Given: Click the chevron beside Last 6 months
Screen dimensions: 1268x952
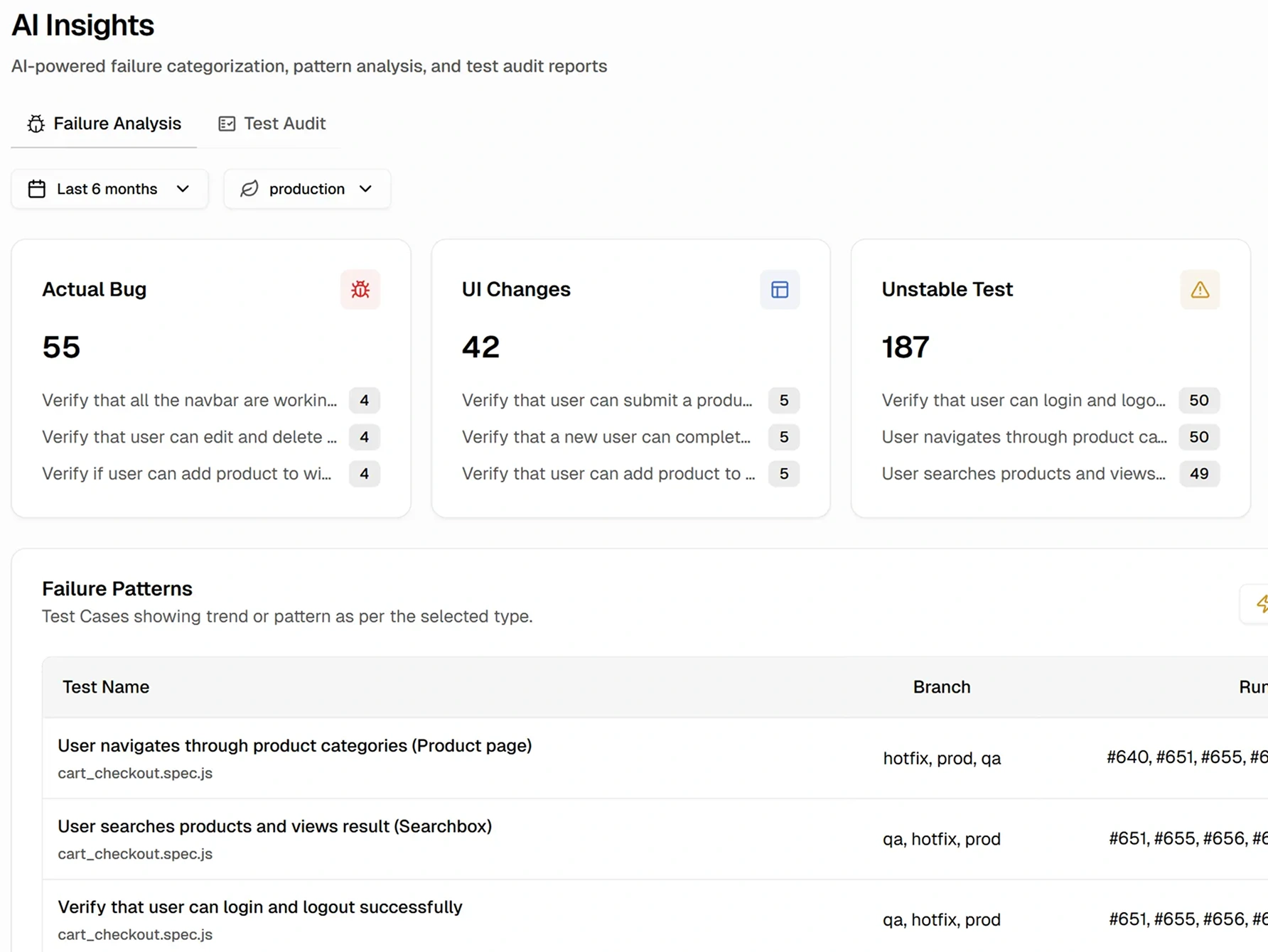Looking at the screenshot, I should click(183, 189).
